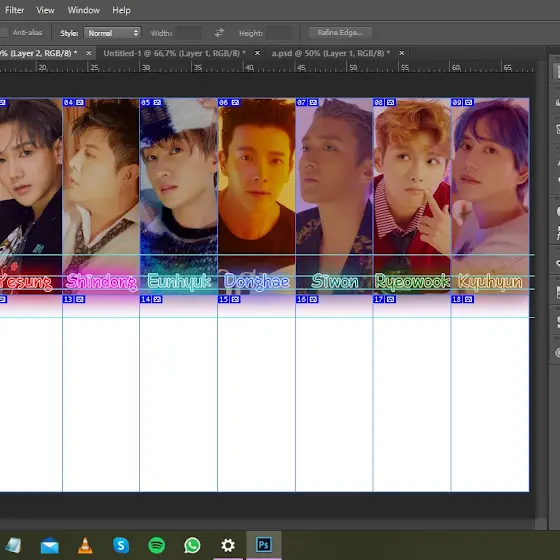Click the image-type icon beside slice 08
Image resolution: width=560 pixels, height=560 pixels.
click(391, 102)
